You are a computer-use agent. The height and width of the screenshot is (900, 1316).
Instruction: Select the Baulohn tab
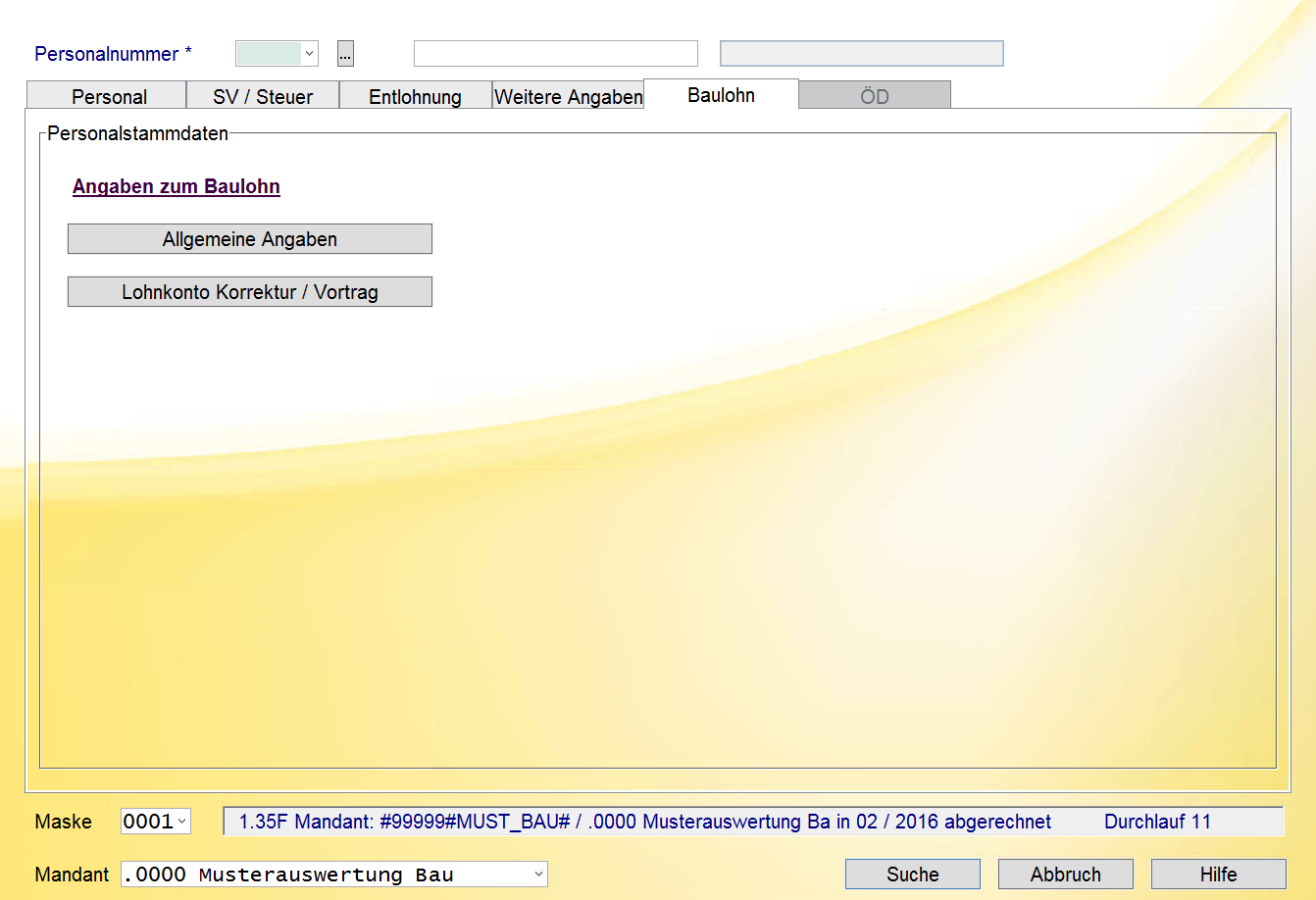(x=721, y=95)
